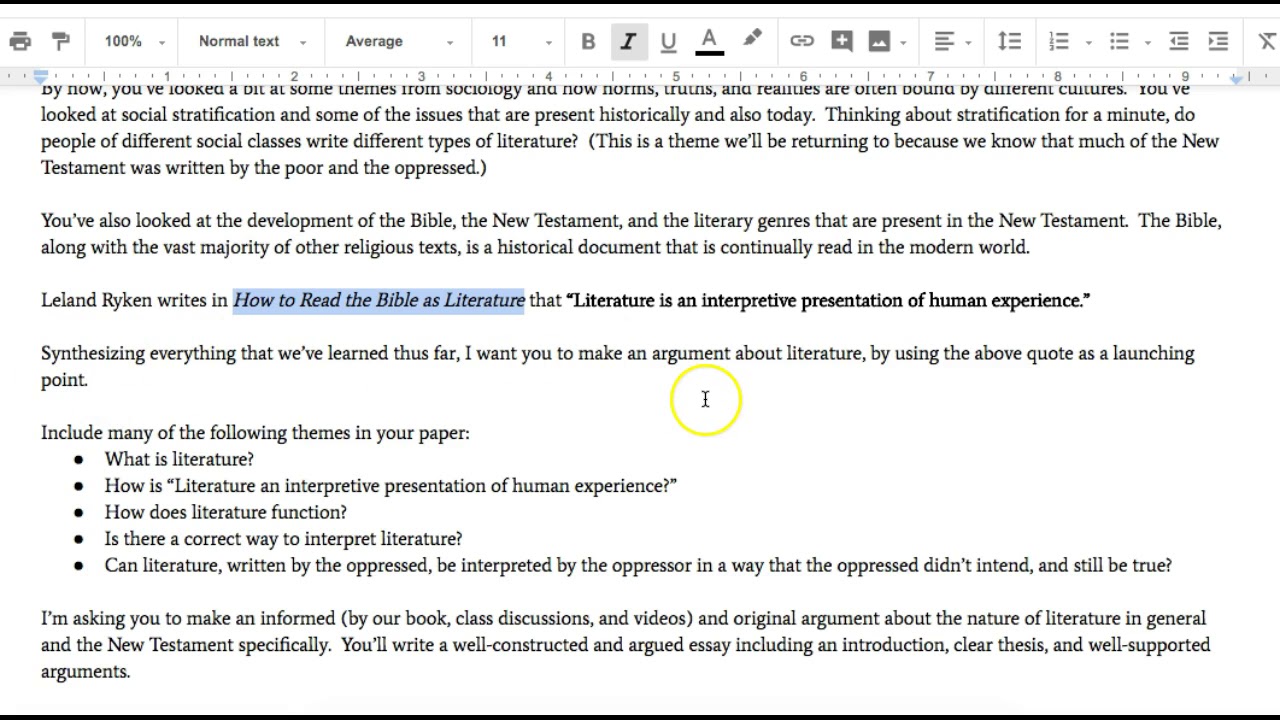Click the numbered list icon
The width and height of the screenshot is (1280, 720).
click(1059, 41)
